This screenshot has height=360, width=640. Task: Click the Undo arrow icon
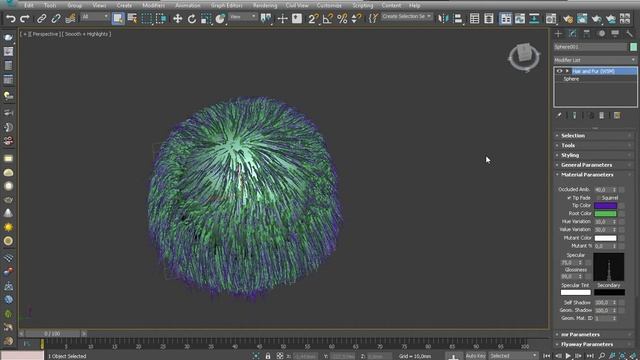point(11,19)
